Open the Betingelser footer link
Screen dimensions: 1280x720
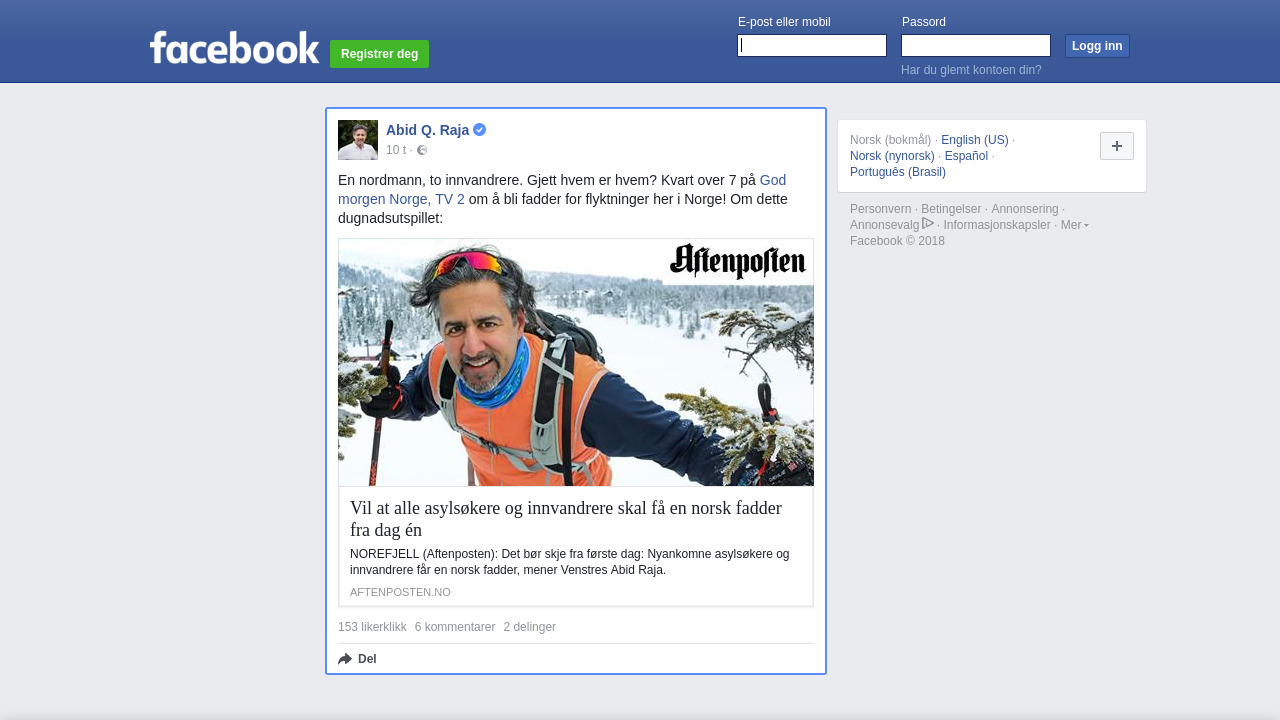click(x=951, y=209)
